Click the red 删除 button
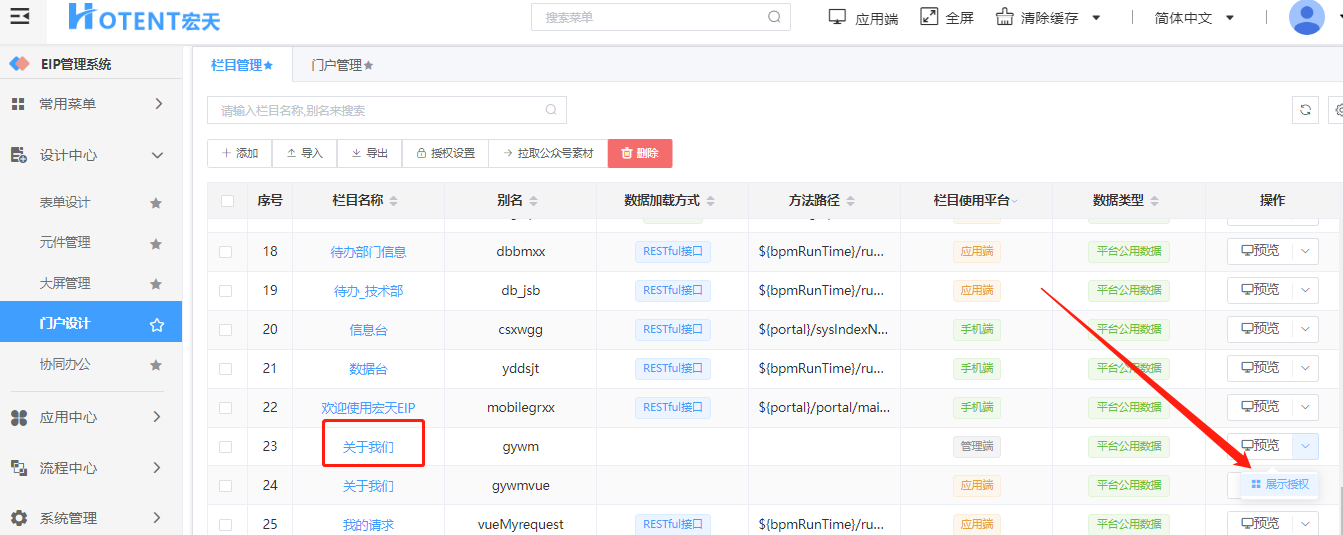Image resolution: width=1343 pixels, height=535 pixels. (640, 153)
